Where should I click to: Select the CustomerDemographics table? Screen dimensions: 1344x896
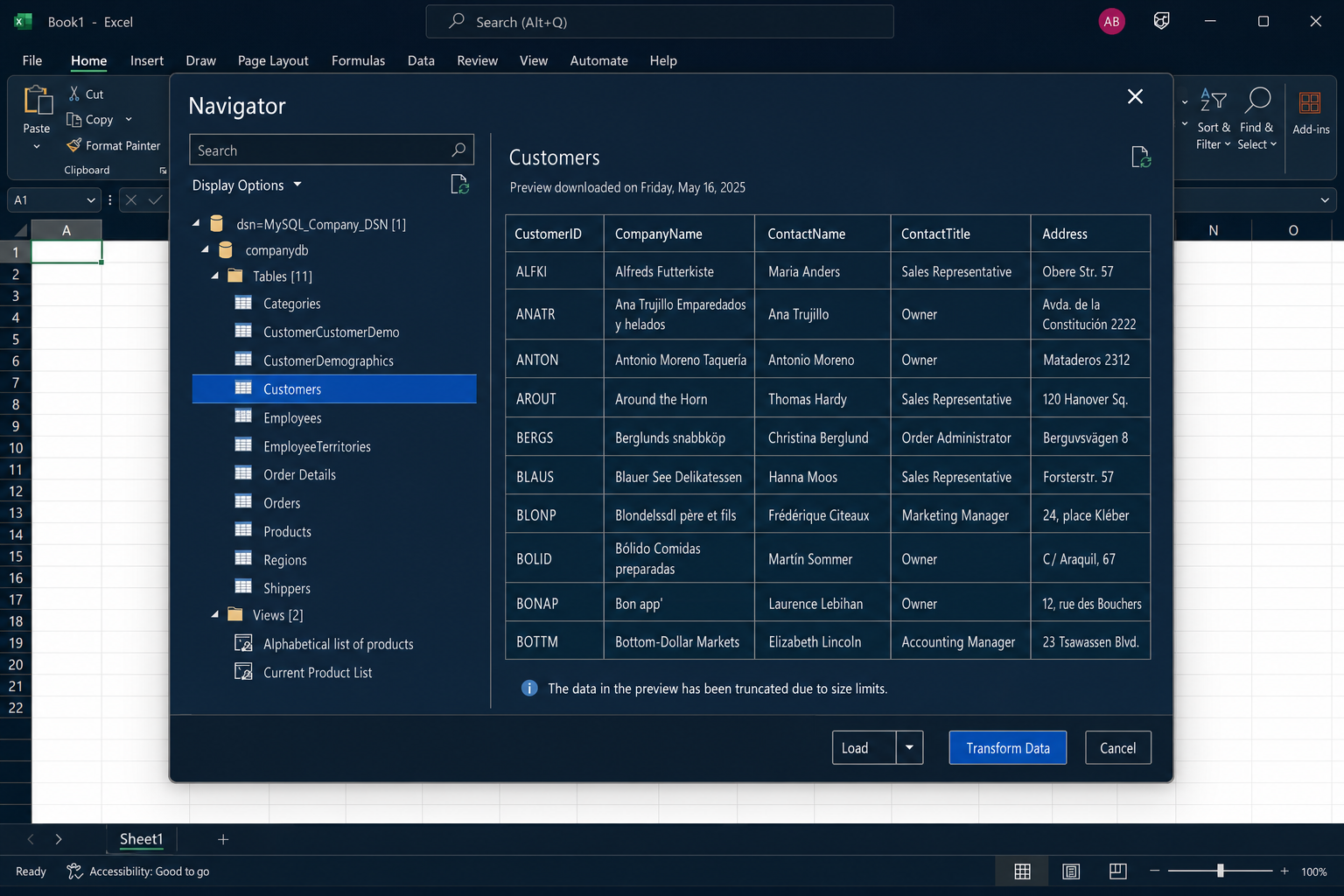334,360
